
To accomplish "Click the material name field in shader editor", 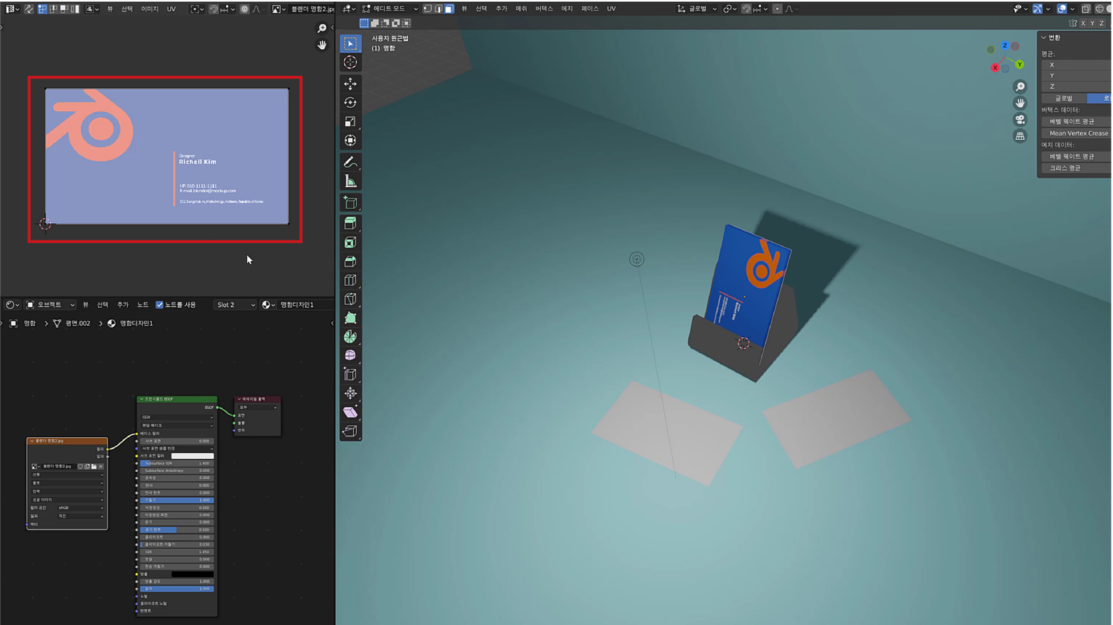I will pos(303,304).
